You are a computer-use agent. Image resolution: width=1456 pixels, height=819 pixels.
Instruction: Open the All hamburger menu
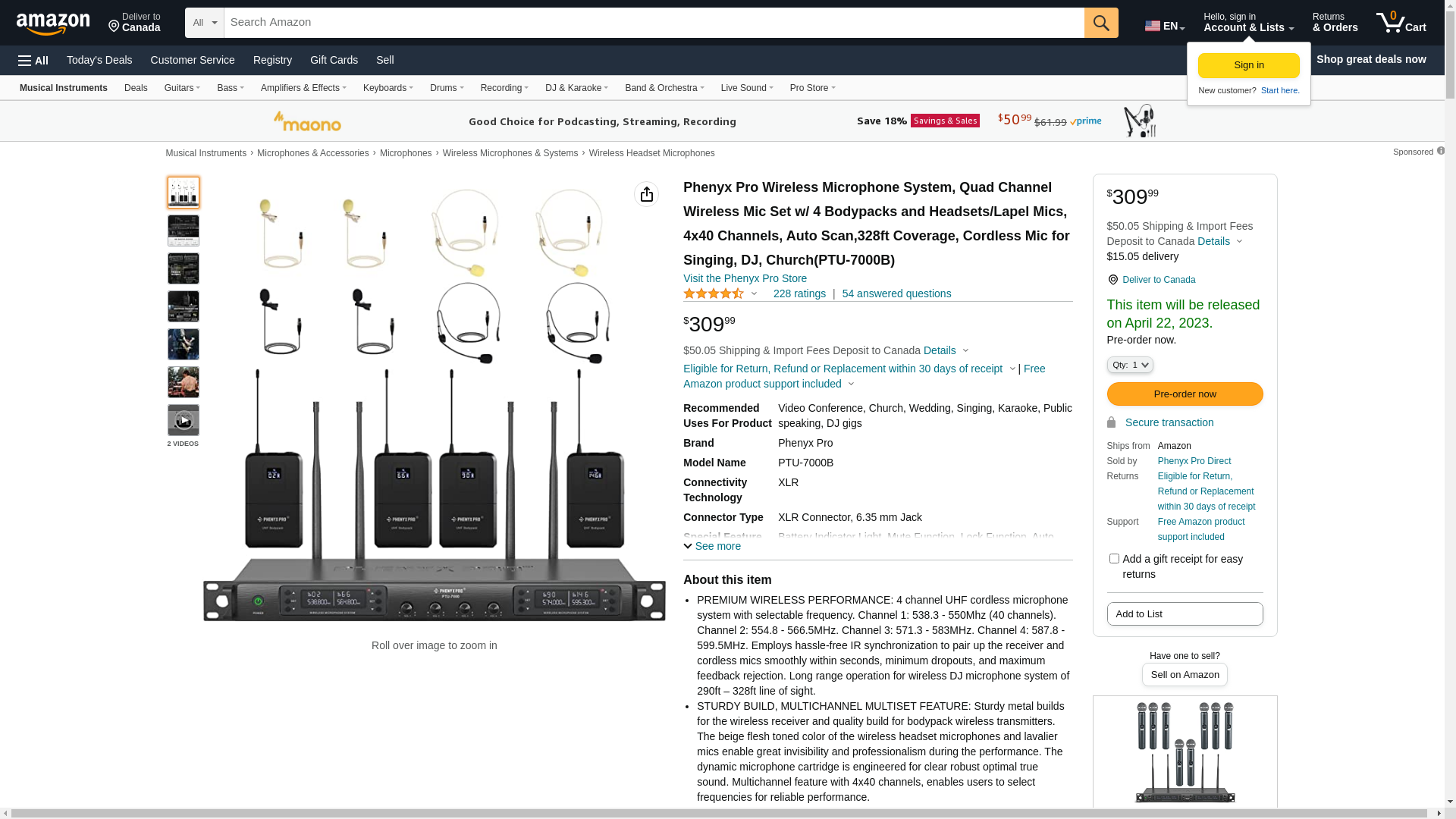point(33,61)
